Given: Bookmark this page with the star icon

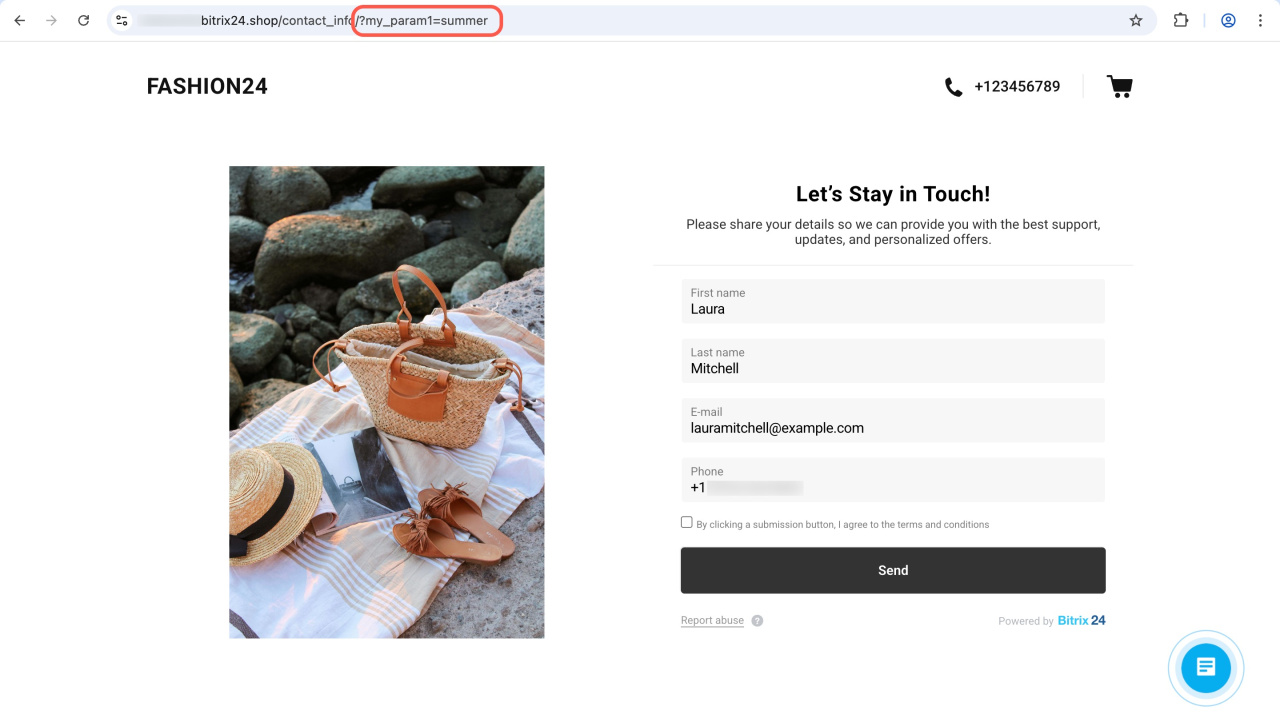Looking at the screenshot, I should pos(1136,20).
